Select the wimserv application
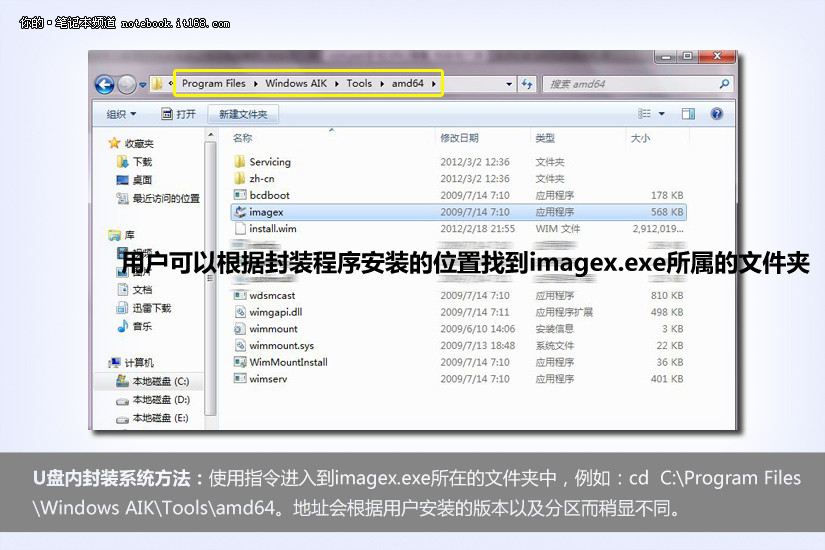This screenshot has height=550, width=825. click(268, 379)
